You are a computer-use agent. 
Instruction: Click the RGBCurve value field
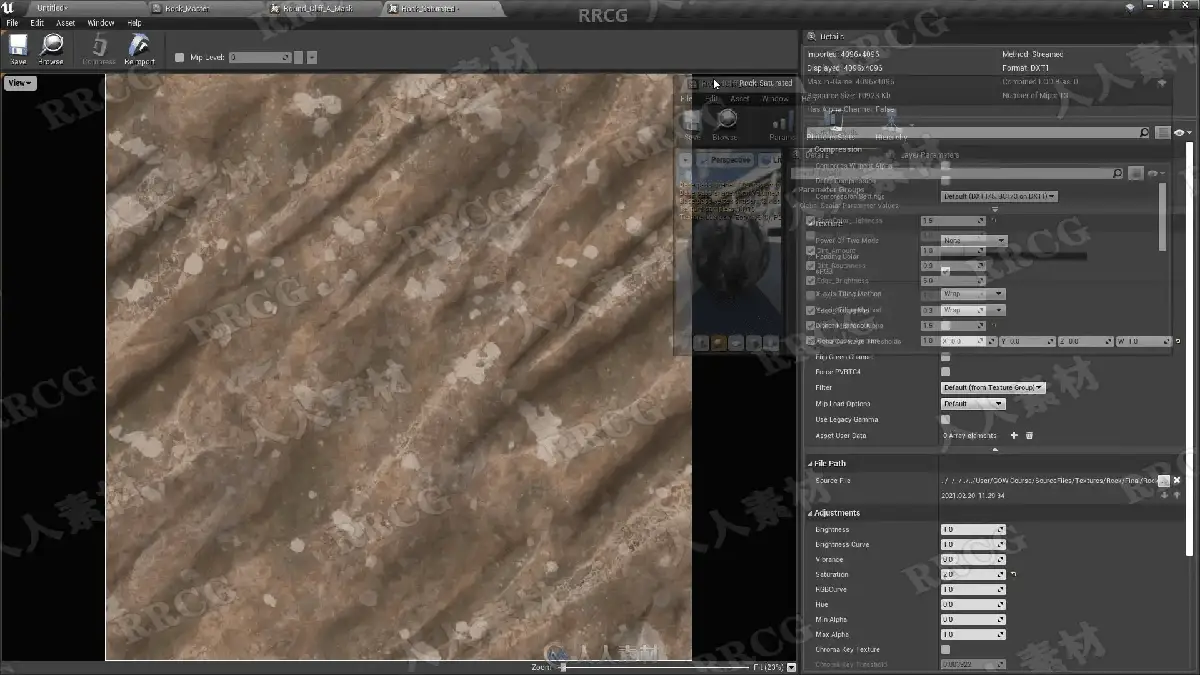(973, 590)
